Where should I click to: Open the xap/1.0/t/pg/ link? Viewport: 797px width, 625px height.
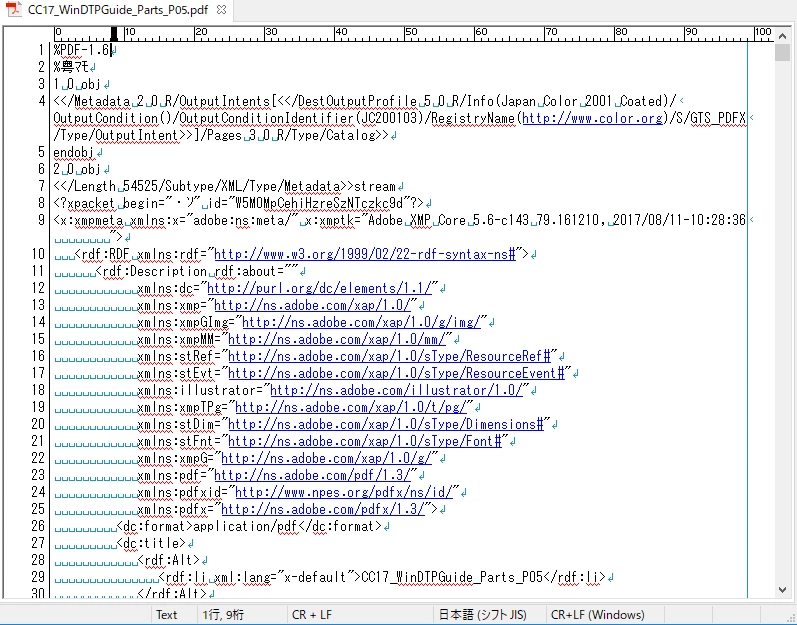351,408
